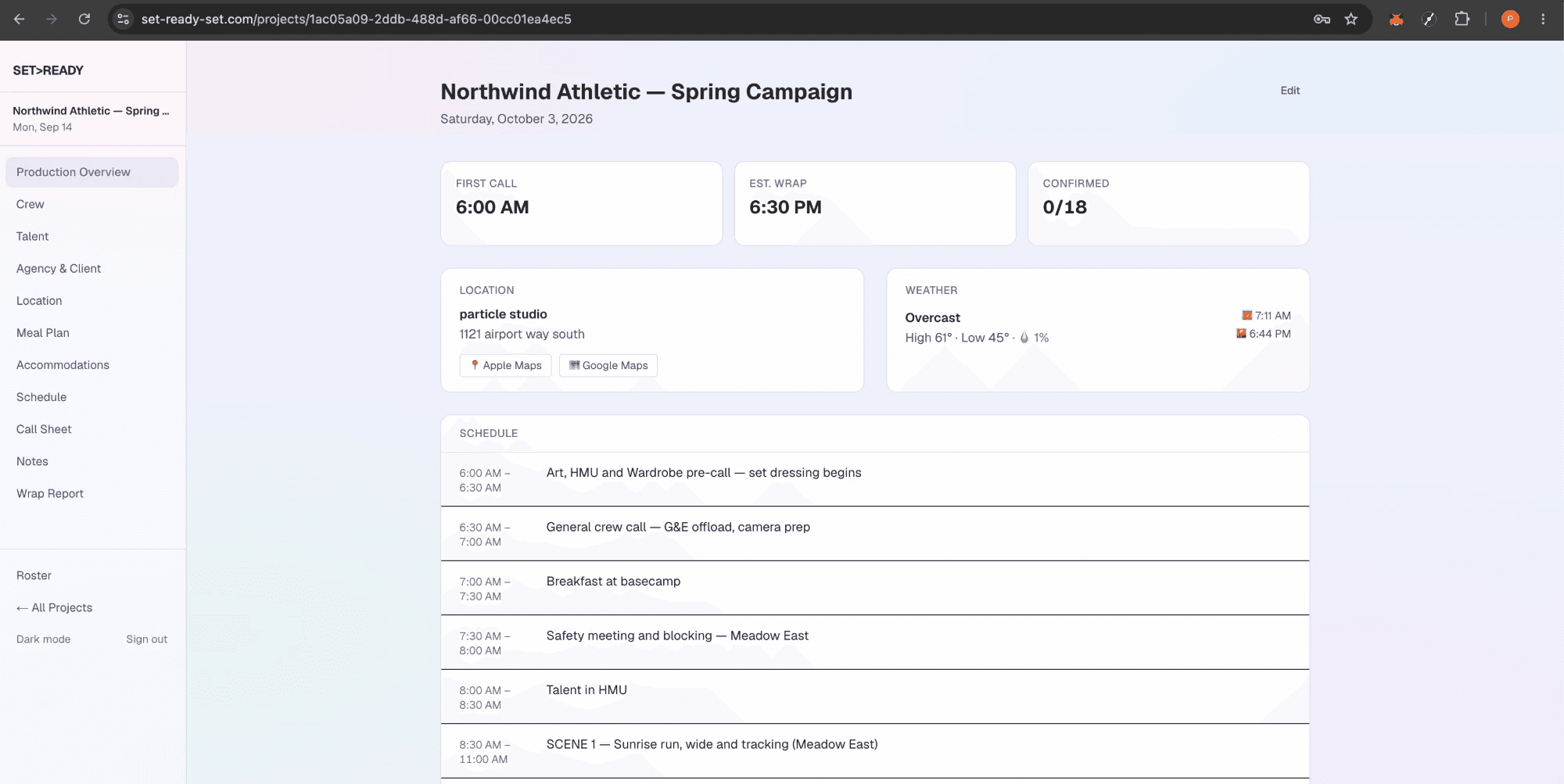Click the 'Overcast' weather text
1564x784 pixels.
(932, 317)
